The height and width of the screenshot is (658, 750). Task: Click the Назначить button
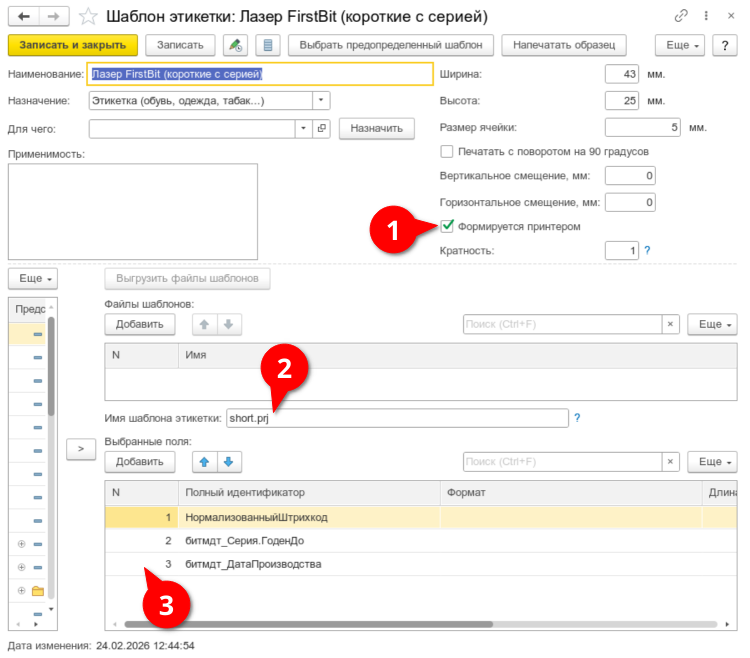click(x=376, y=128)
